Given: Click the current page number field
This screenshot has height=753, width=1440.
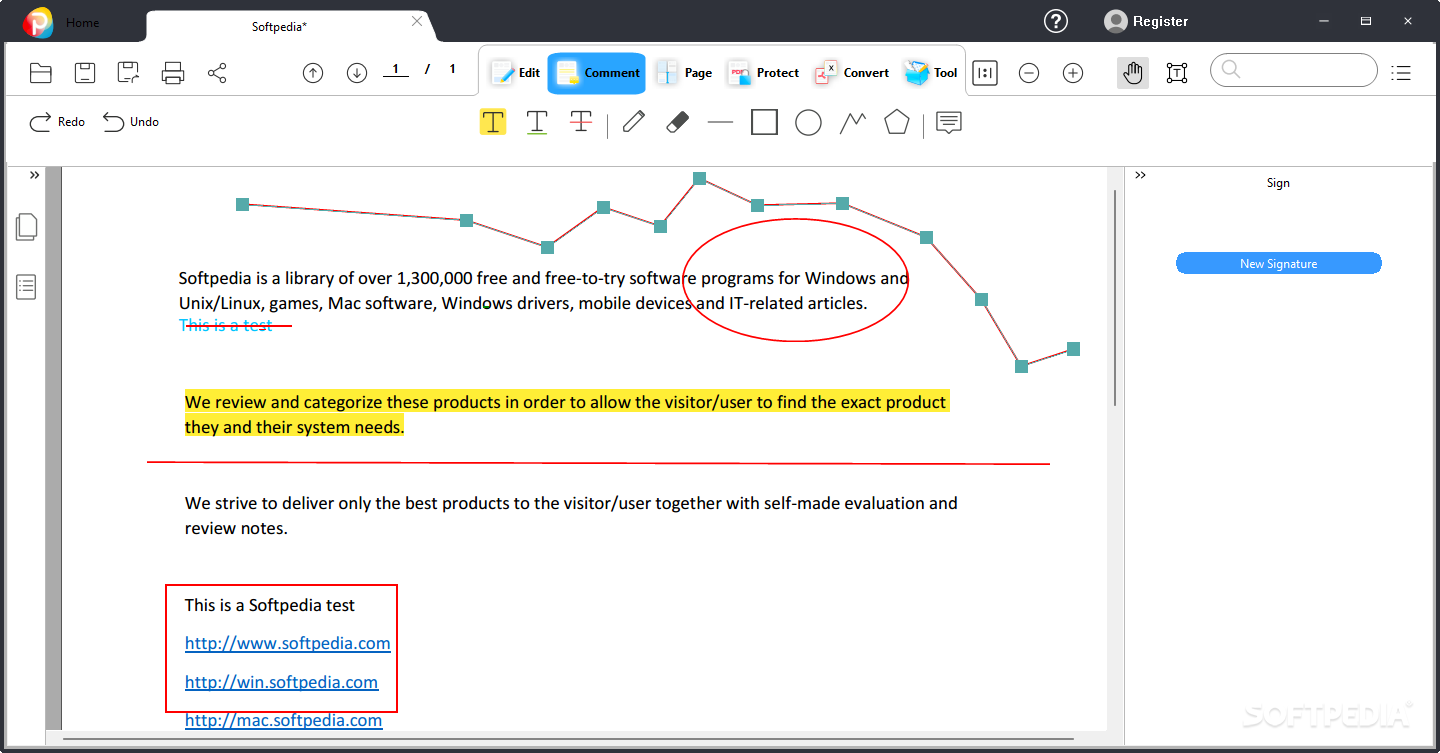Looking at the screenshot, I should tap(396, 70).
